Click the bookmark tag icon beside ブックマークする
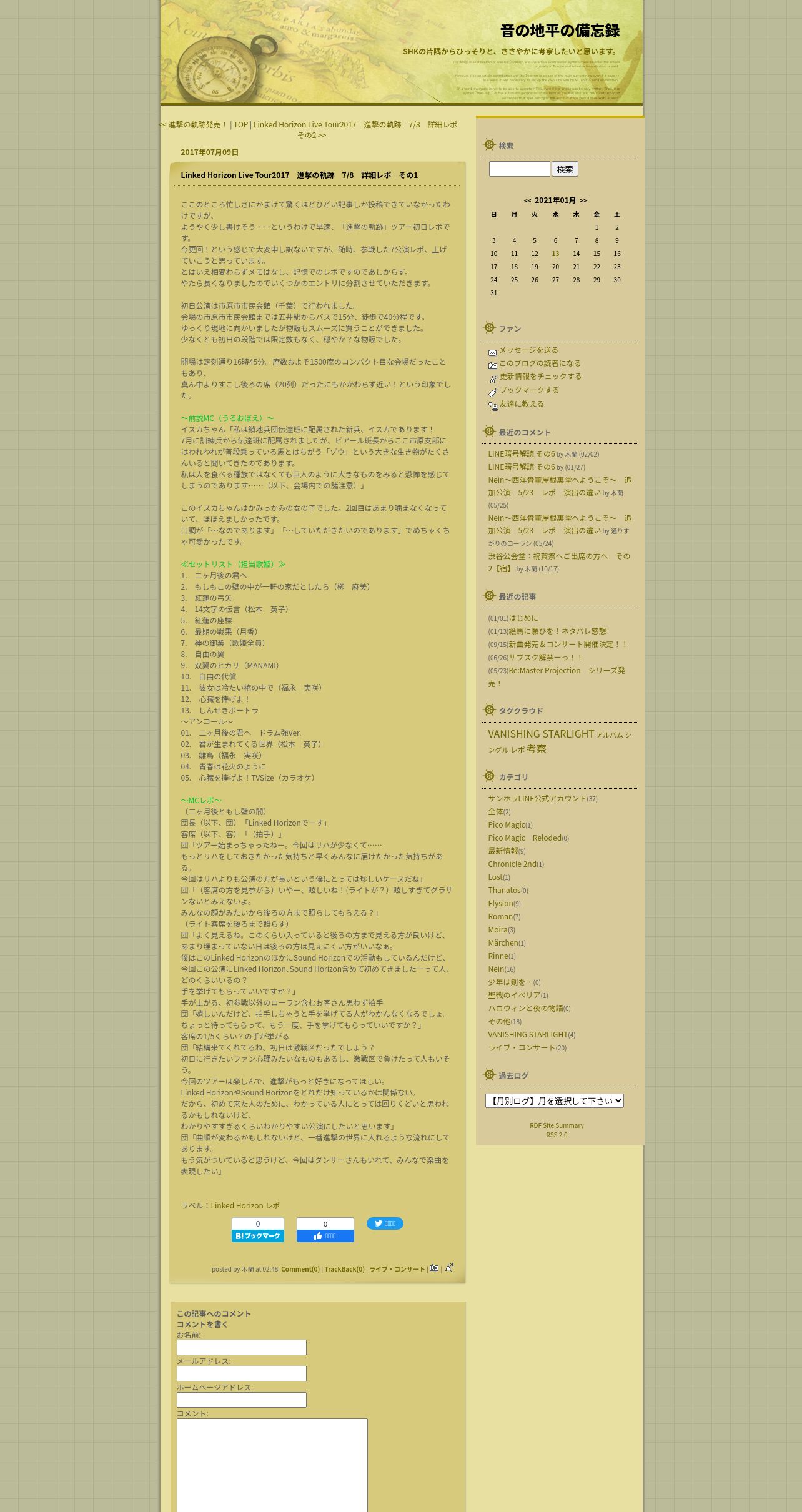 [x=493, y=392]
